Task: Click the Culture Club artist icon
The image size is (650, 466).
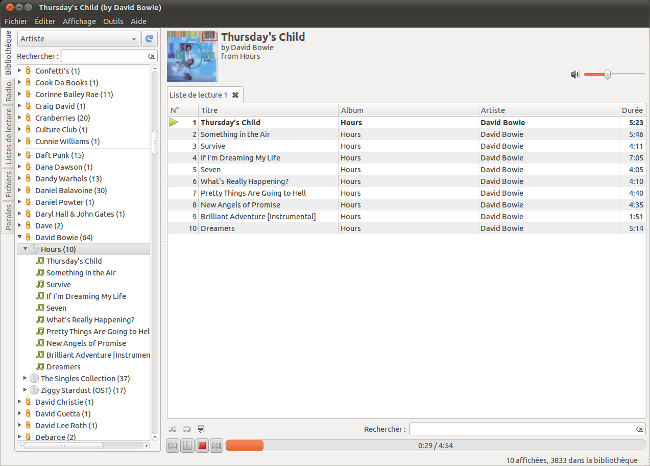Action: (28, 129)
